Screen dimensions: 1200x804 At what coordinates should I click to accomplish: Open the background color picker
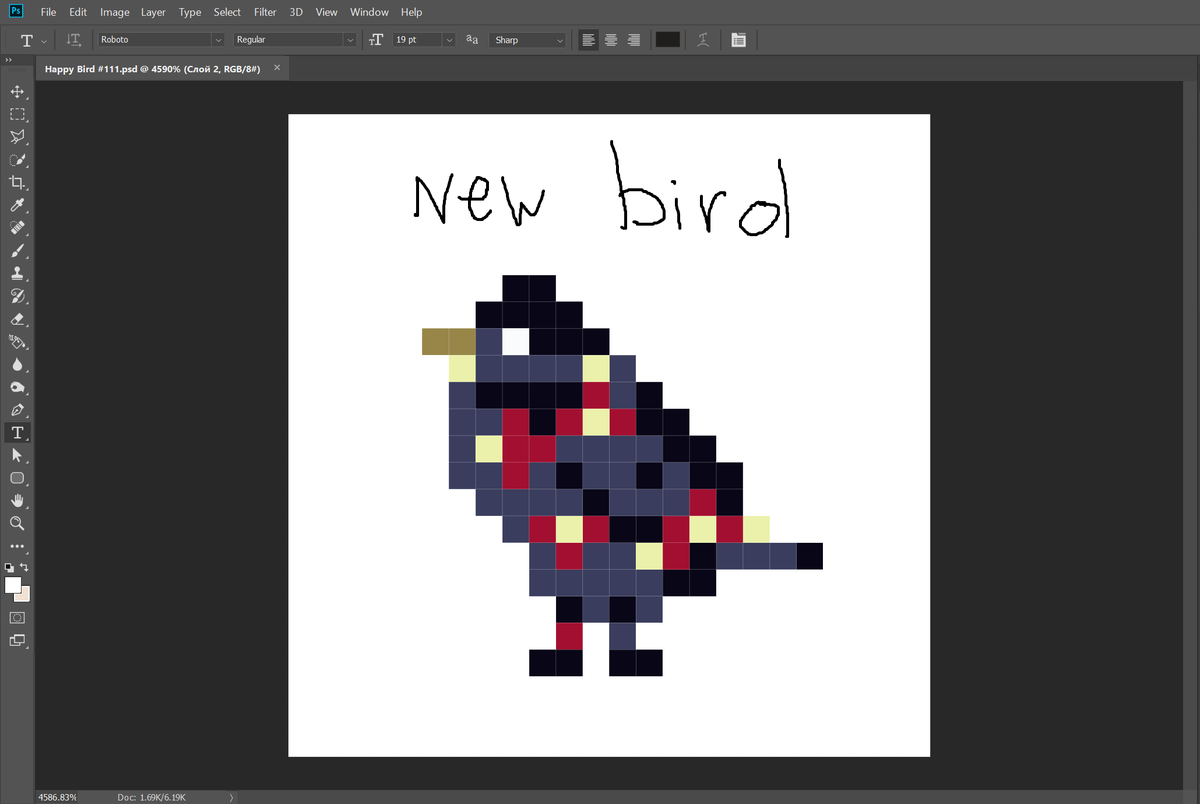click(x=25, y=596)
